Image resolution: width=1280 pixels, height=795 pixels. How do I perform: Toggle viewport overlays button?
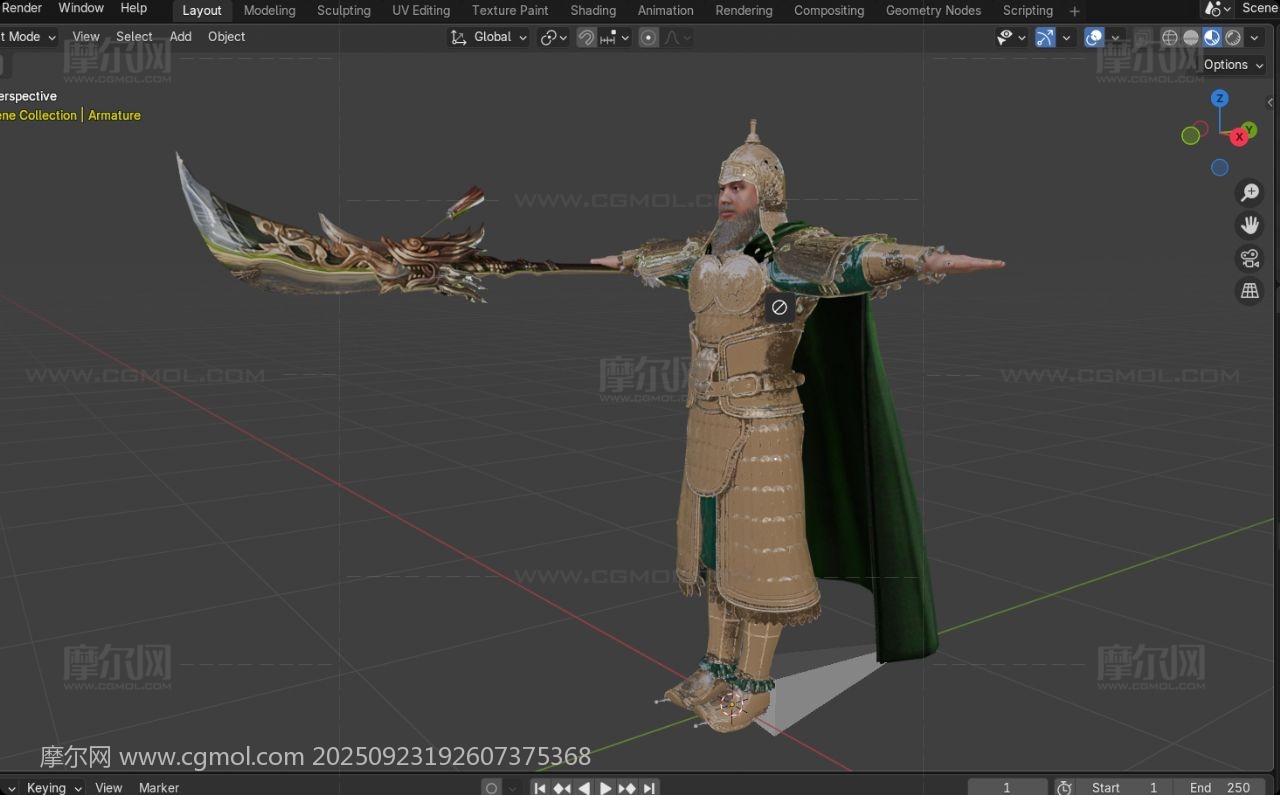coord(1095,37)
